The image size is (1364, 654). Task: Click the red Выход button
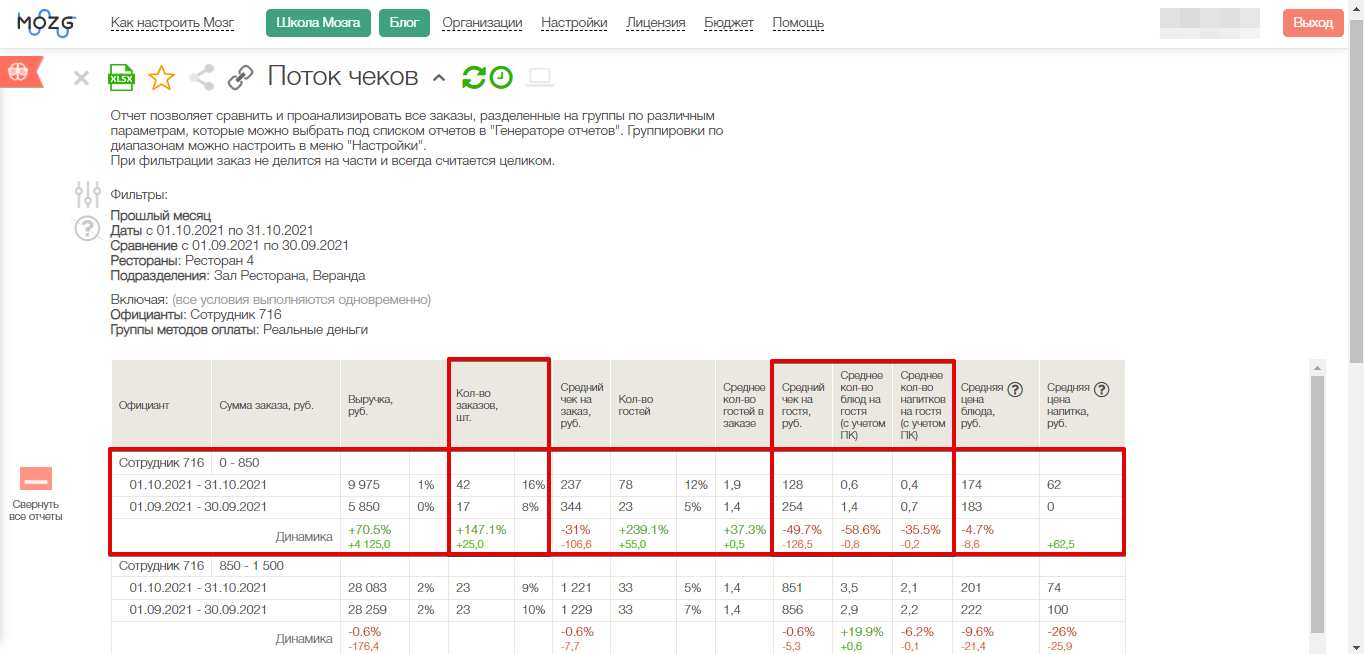(1312, 23)
